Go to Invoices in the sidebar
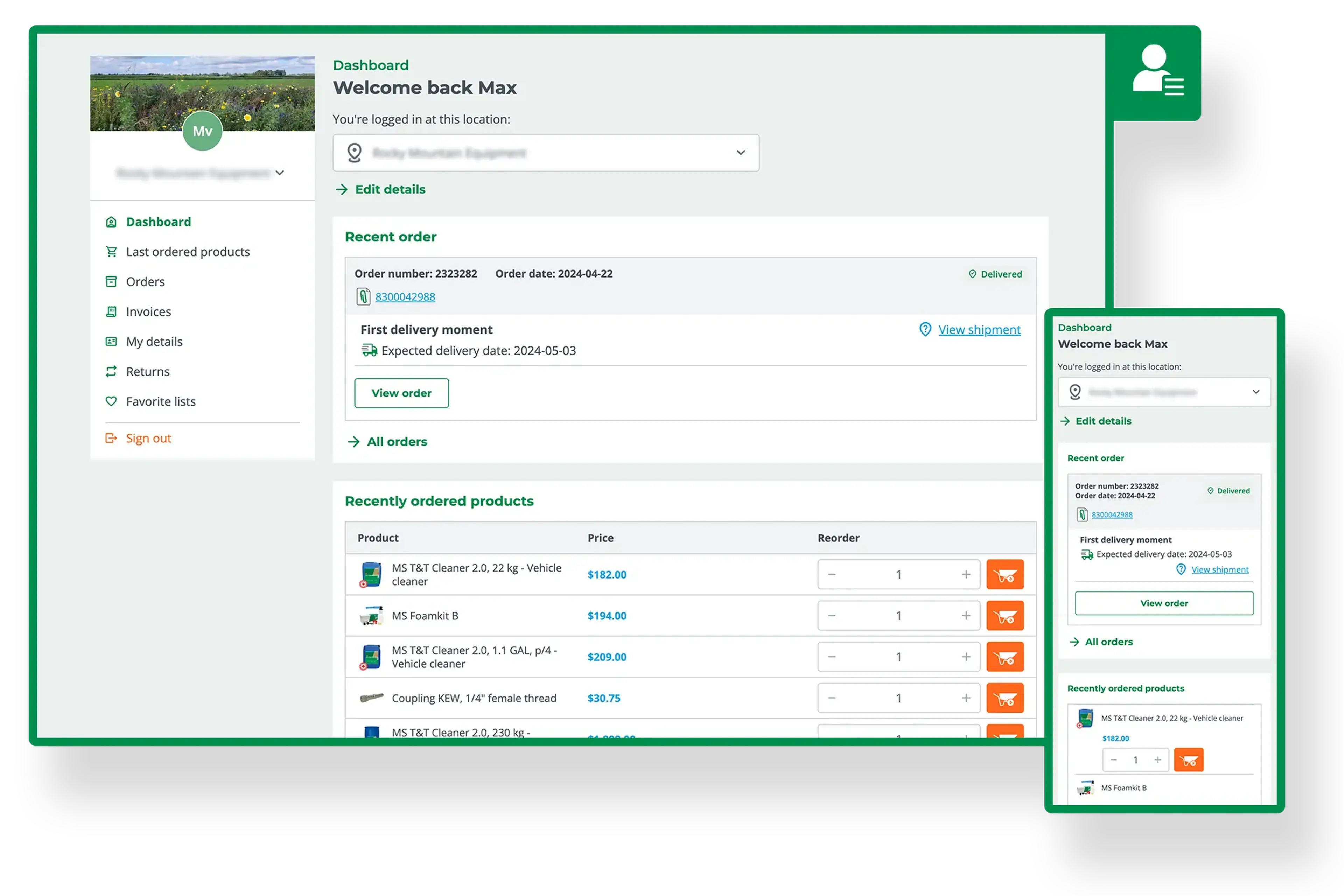 (x=148, y=312)
